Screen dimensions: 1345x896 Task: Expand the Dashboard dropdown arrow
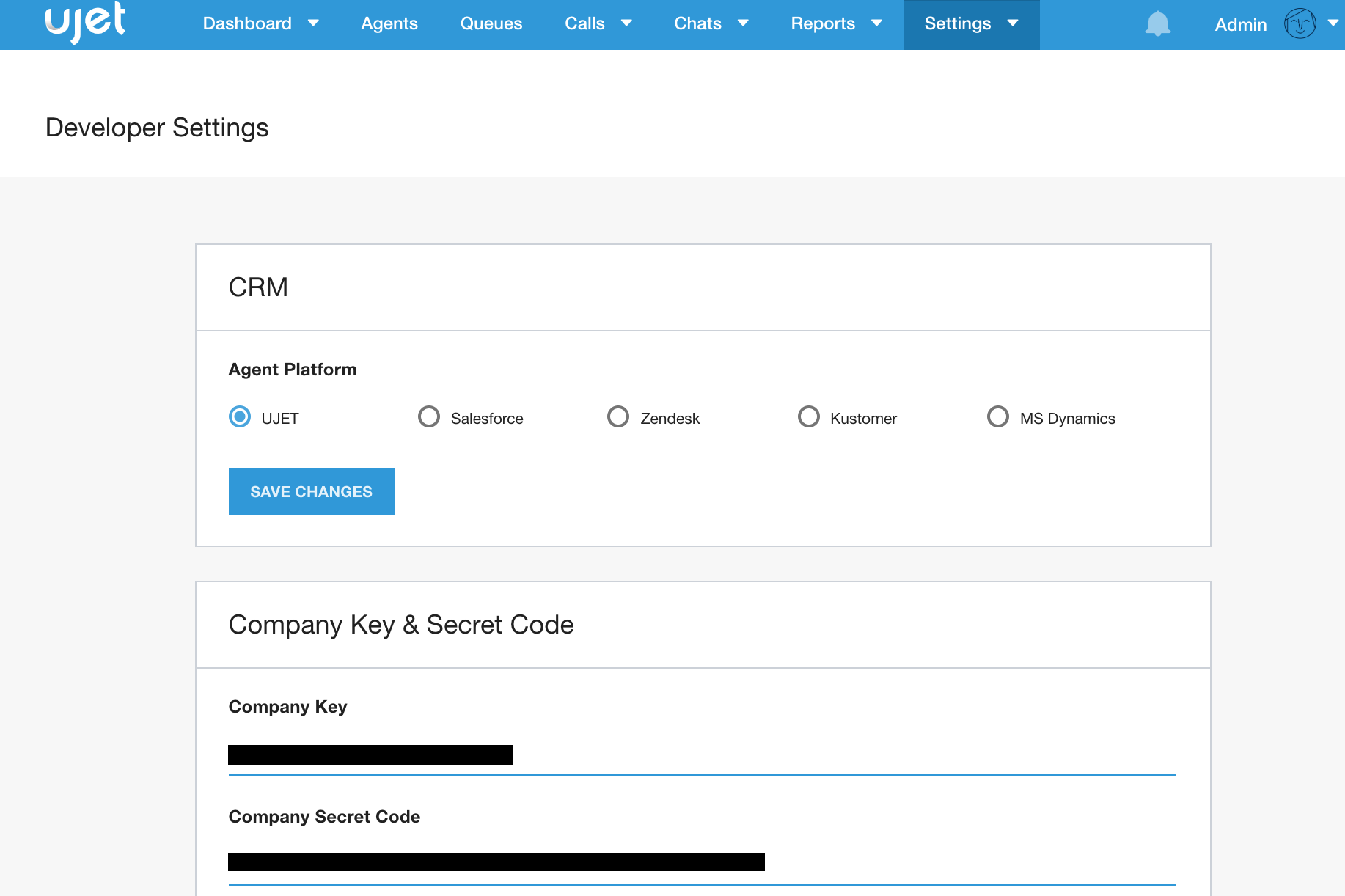pos(313,23)
